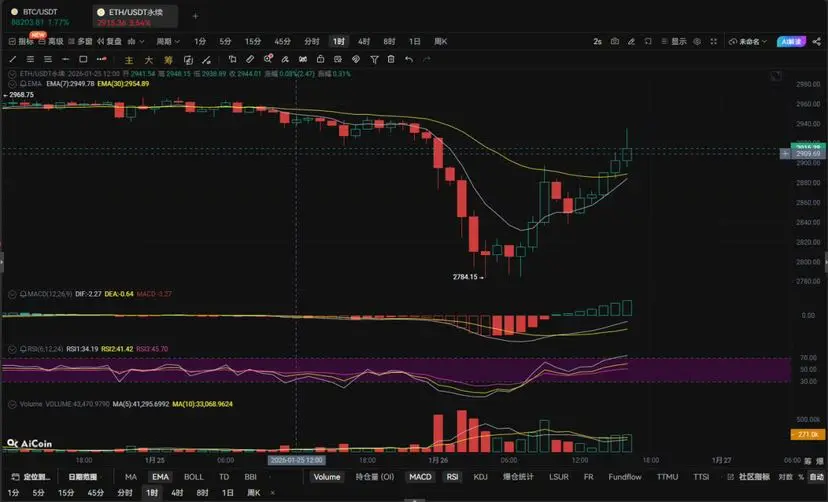Collapse the ETH/USDT price legend row
This screenshot has height=502, width=828.
12,74
